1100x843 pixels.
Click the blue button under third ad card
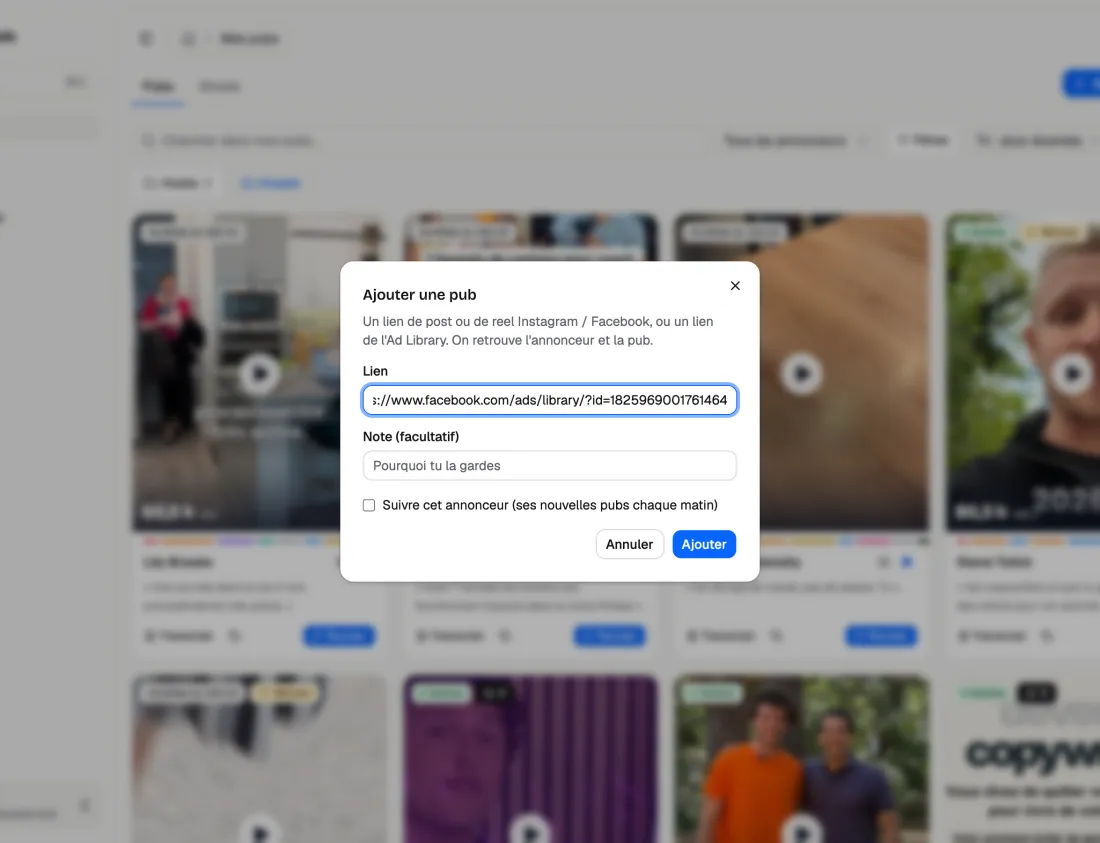(x=881, y=636)
